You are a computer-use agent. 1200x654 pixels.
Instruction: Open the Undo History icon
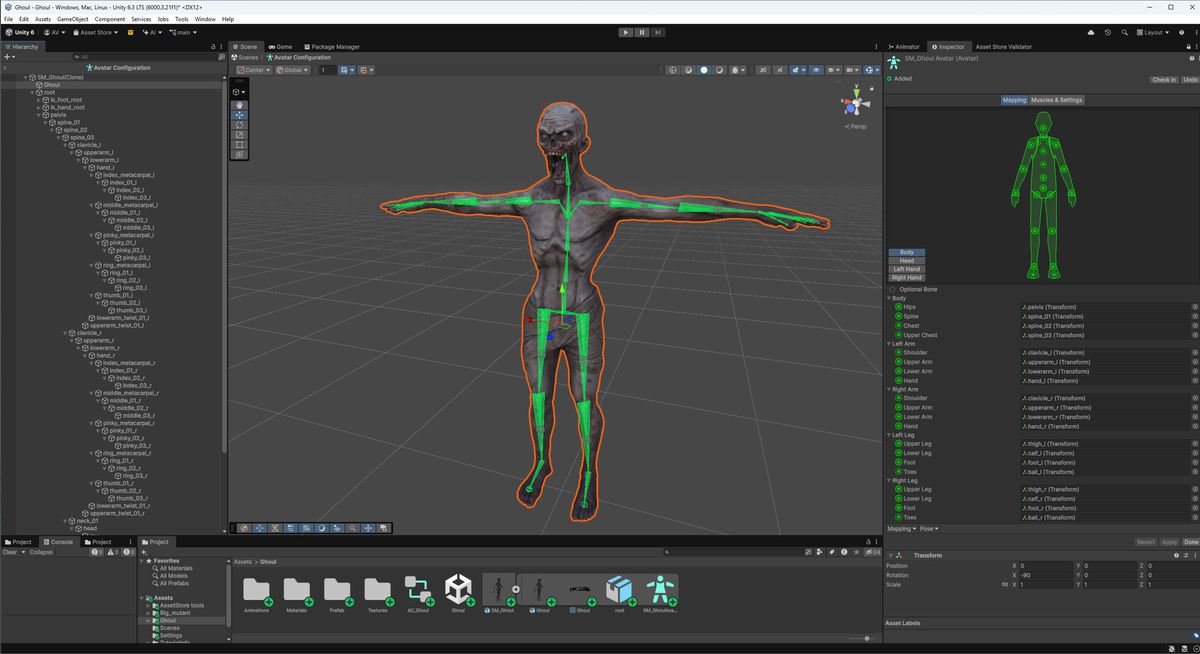[x=1108, y=32]
